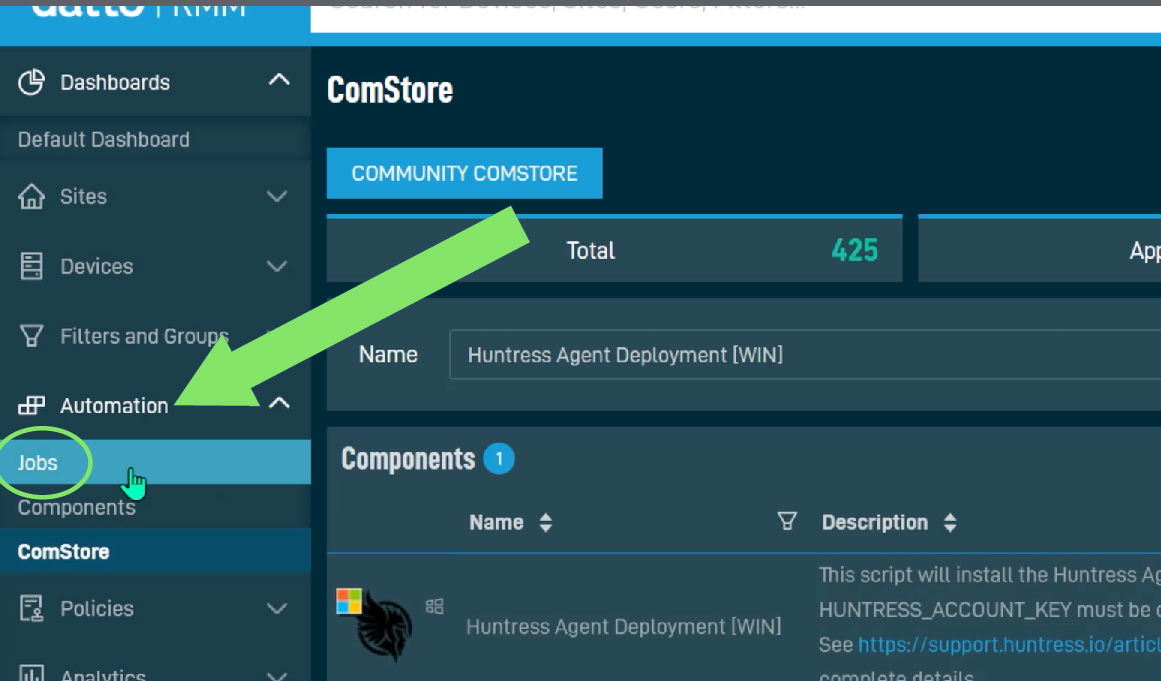Click the Components count badge
Image resolution: width=1161 pixels, height=681 pixels.
tap(499, 459)
